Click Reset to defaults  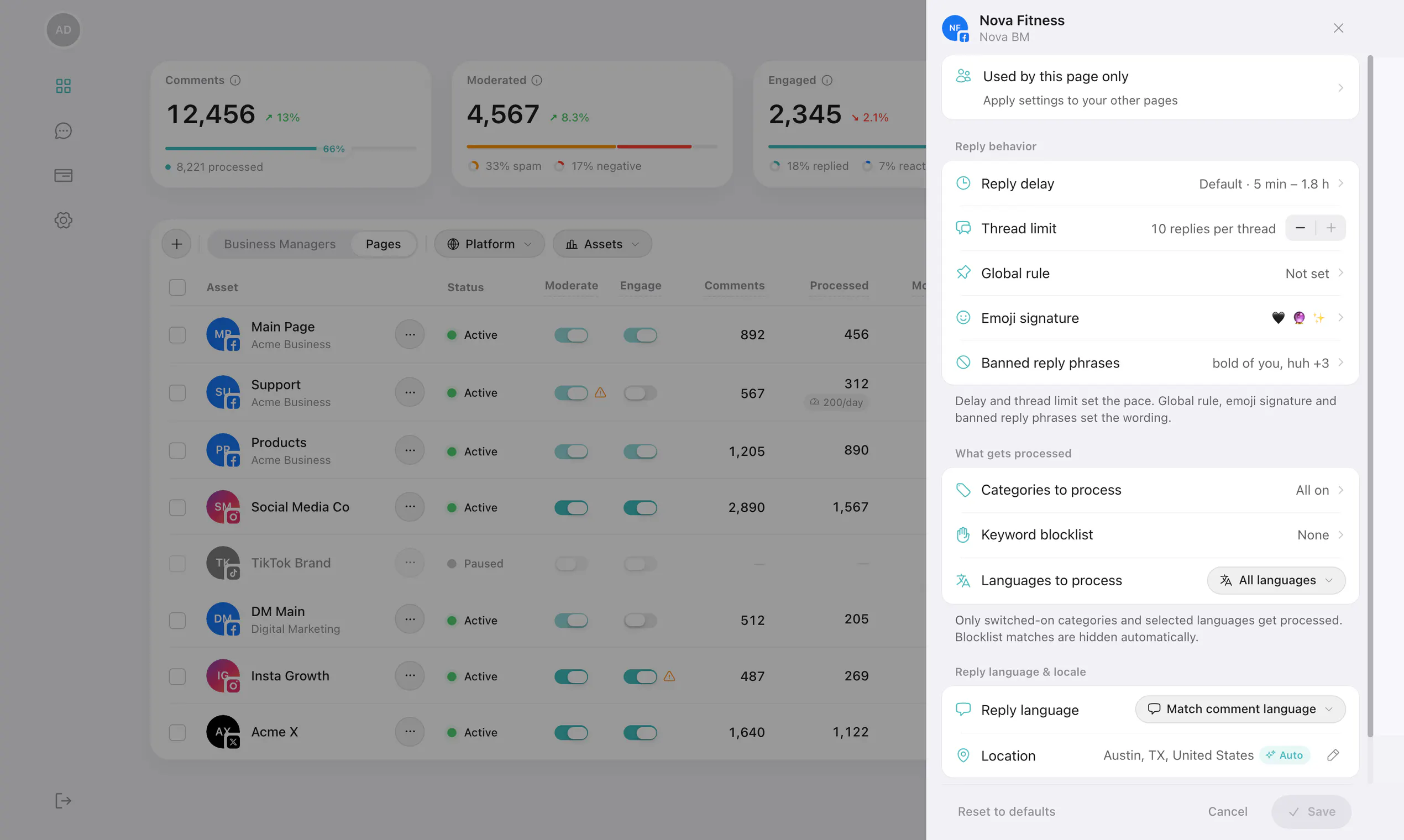coord(1006,811)
